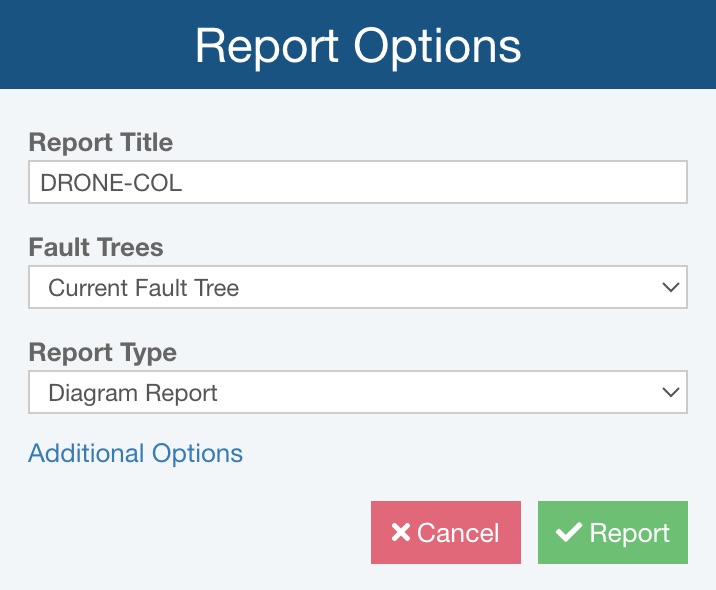Click the DRONE-COL text in title field
Viewport: 716px width, 590px height.
pyautogui.click(x=111, y=183)
